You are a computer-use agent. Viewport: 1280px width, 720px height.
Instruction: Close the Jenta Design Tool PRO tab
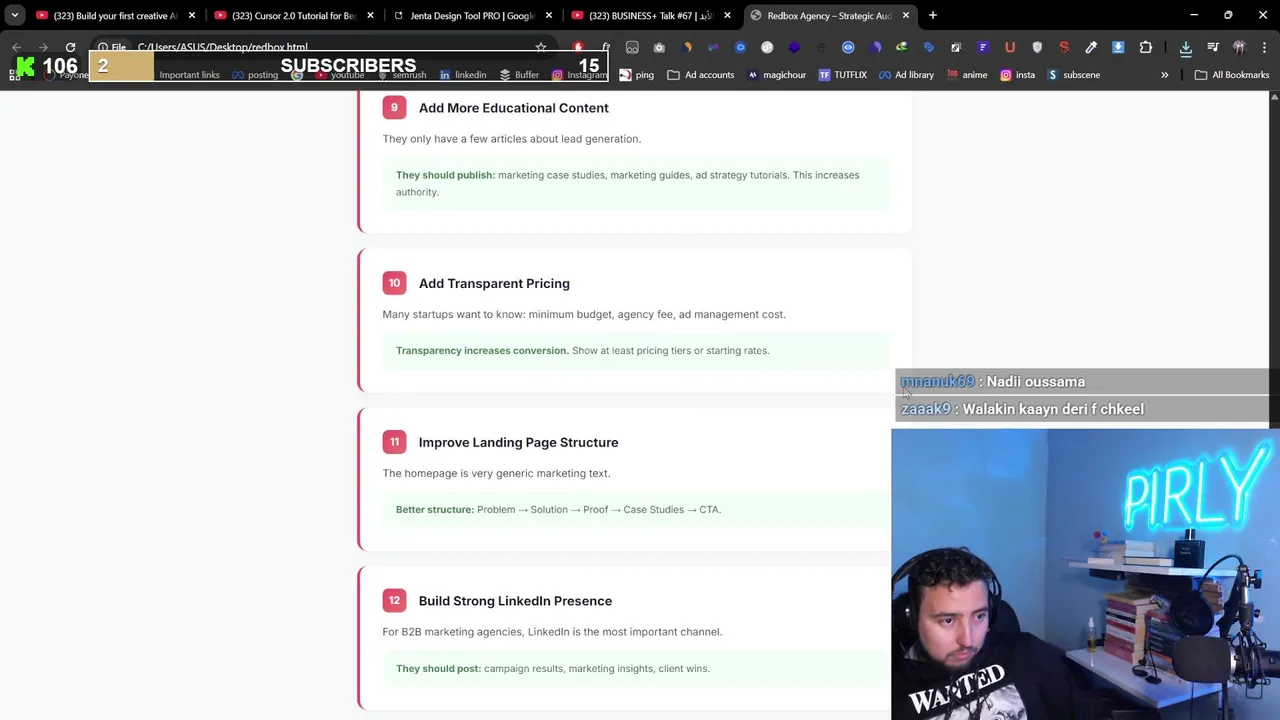(x=549, y=15)
